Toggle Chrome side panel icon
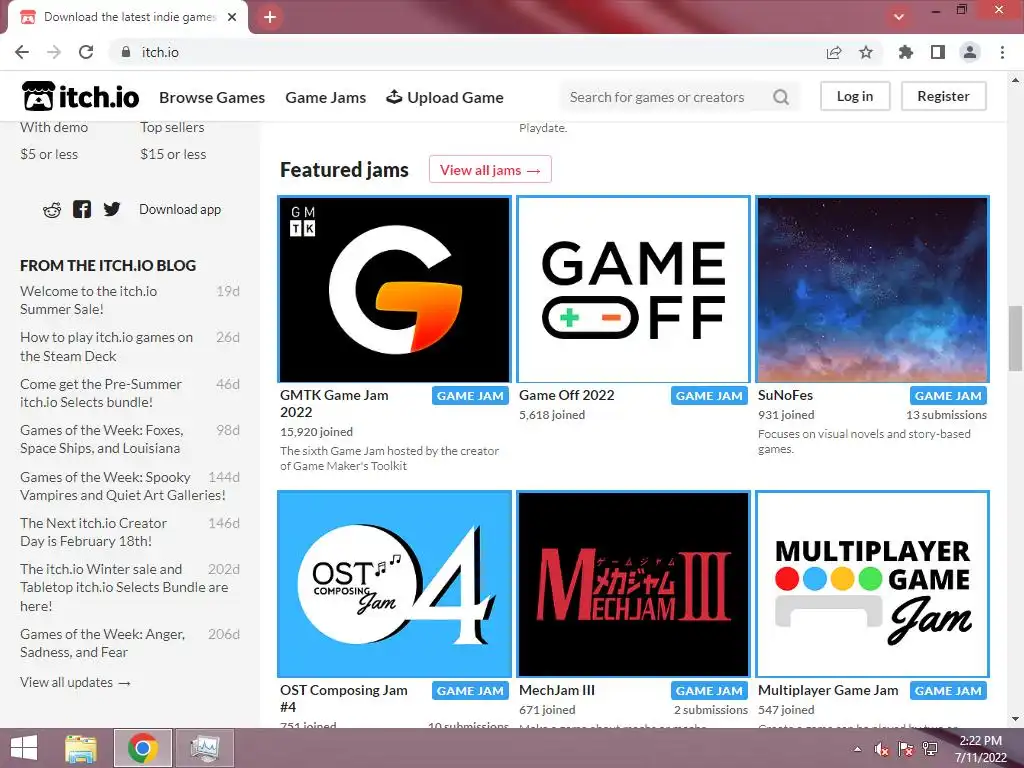 [938, 52]
